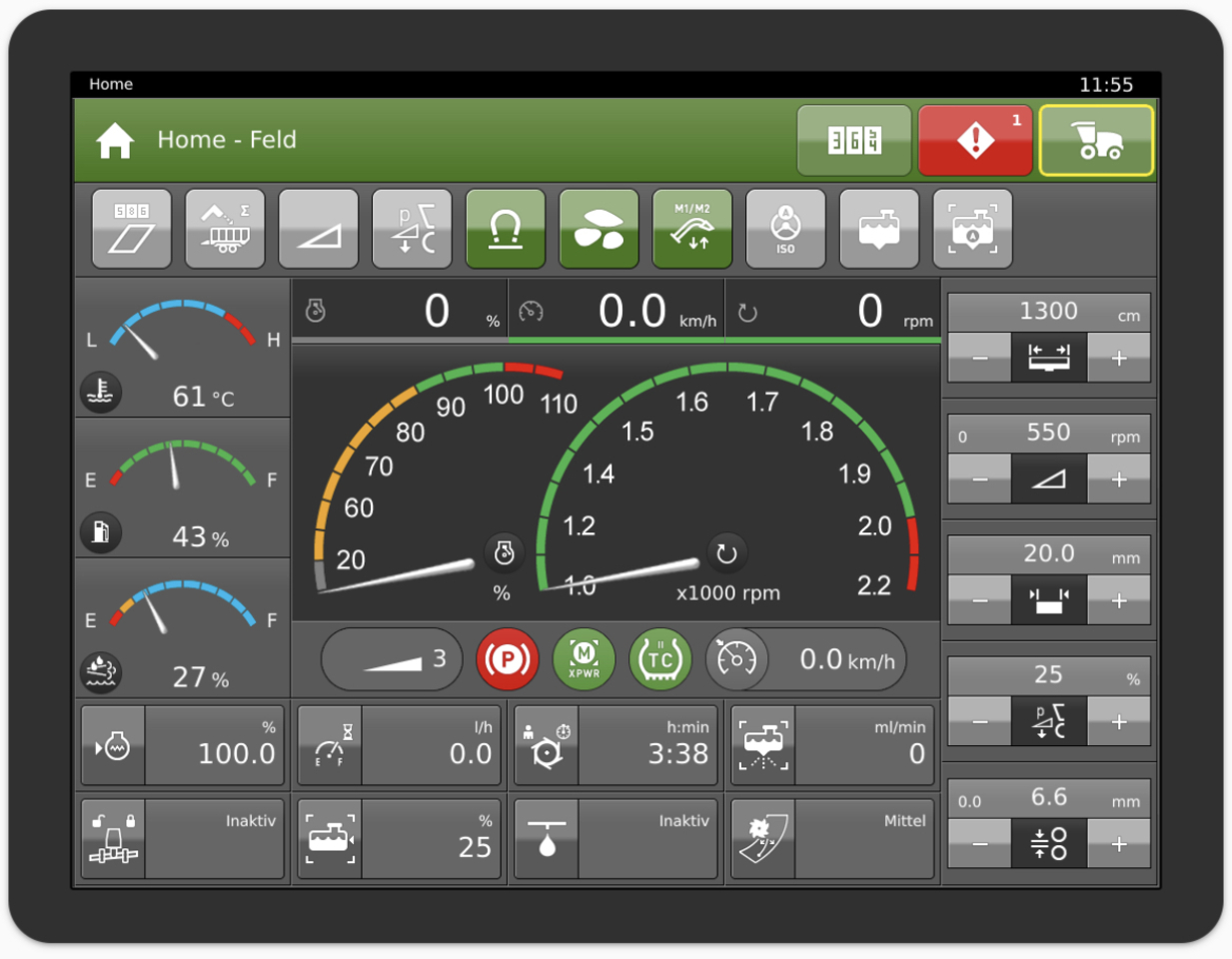Screen dimensions: 1232x959
Task: Toggle the TC traction control indicator
Action: (x=661, y=659)
